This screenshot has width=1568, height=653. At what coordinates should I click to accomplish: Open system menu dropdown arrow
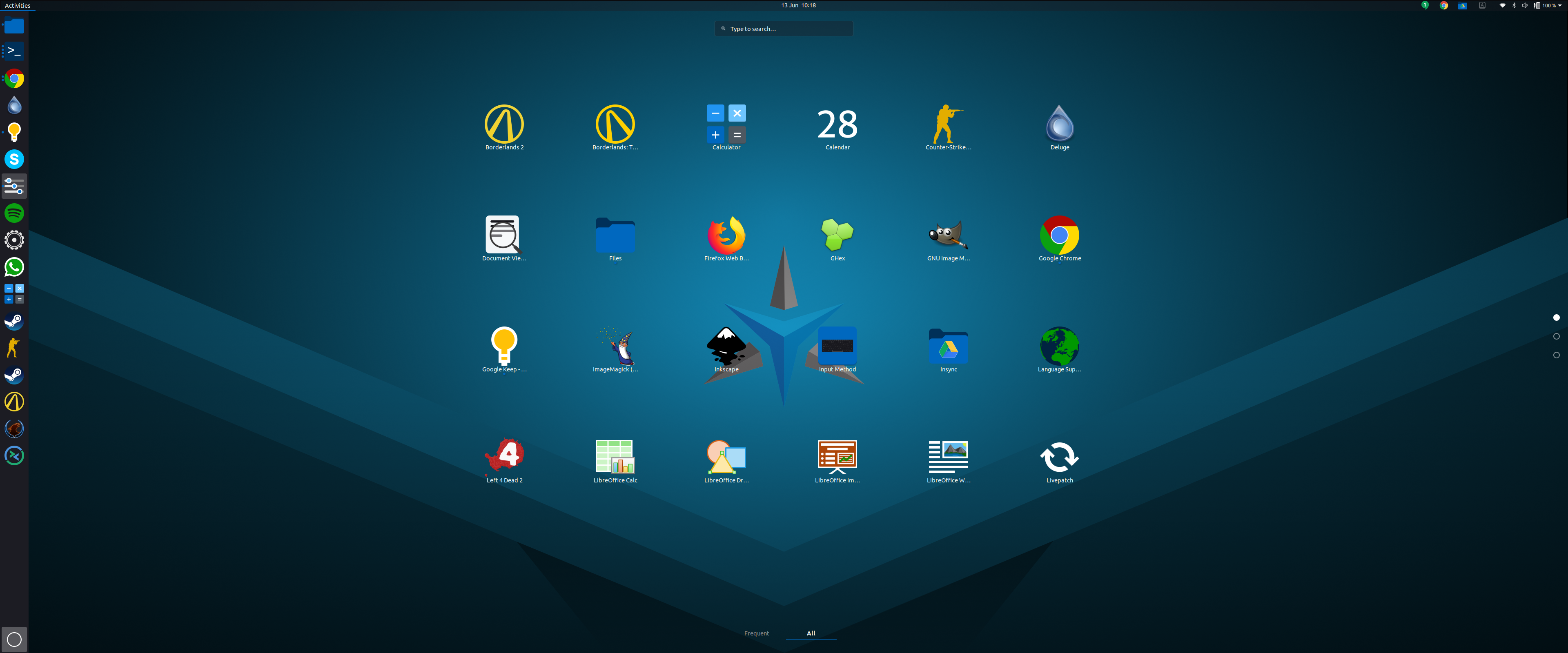[x=1559, y=5]
